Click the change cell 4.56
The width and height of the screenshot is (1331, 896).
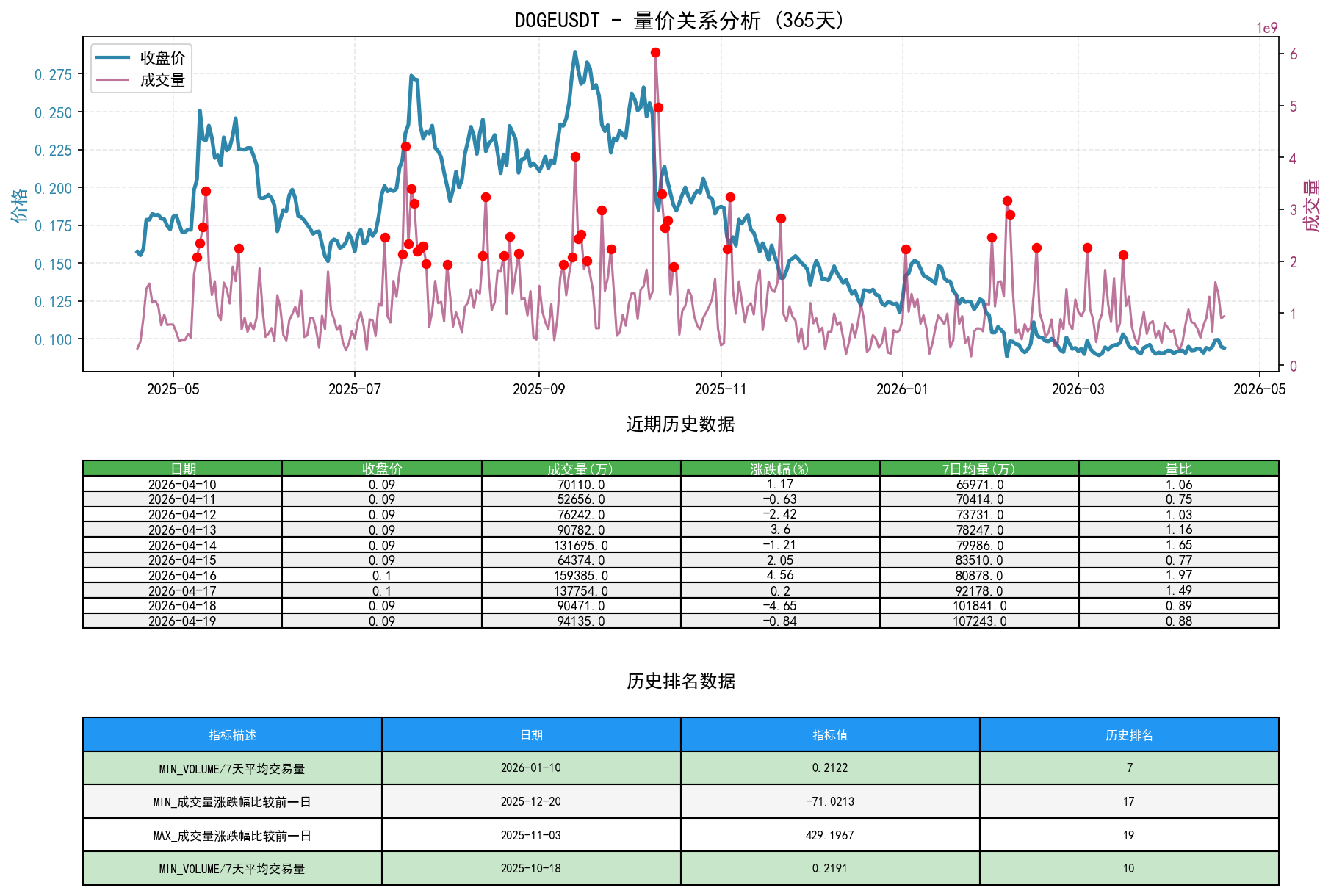pyautogui.click(x=780, y=575)
